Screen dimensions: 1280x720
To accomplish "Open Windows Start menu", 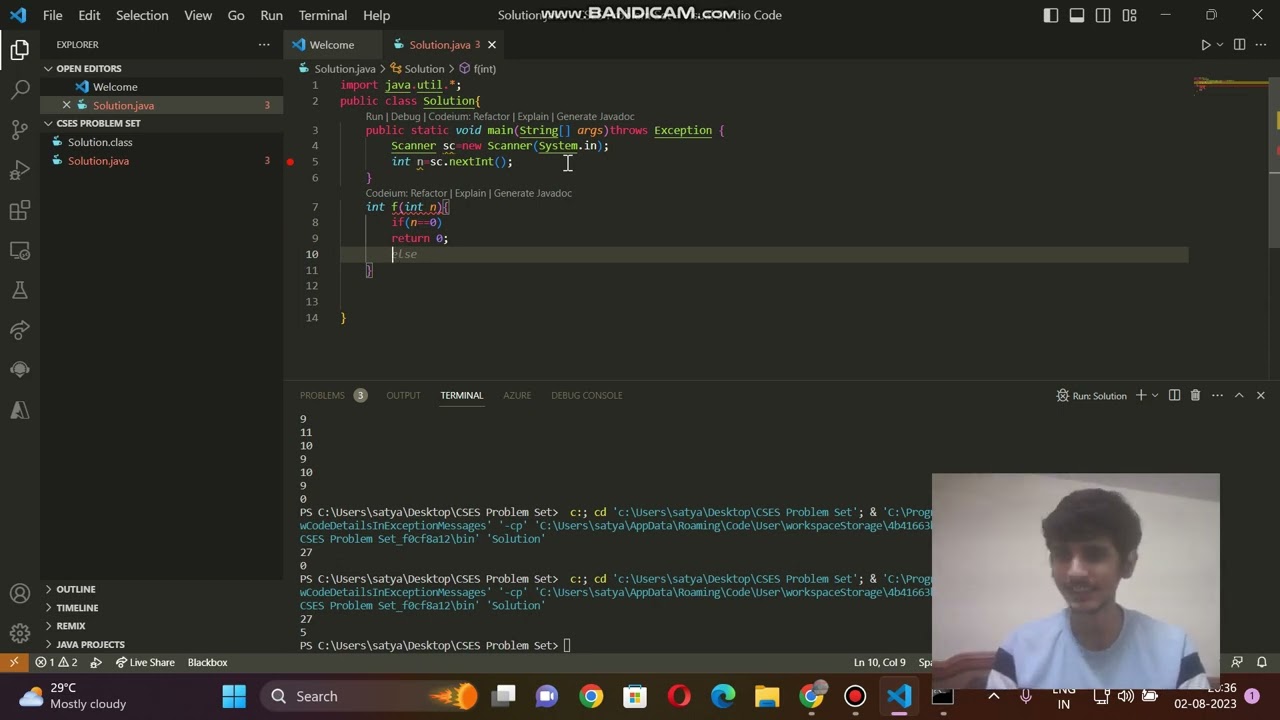I will coord(234,696).
